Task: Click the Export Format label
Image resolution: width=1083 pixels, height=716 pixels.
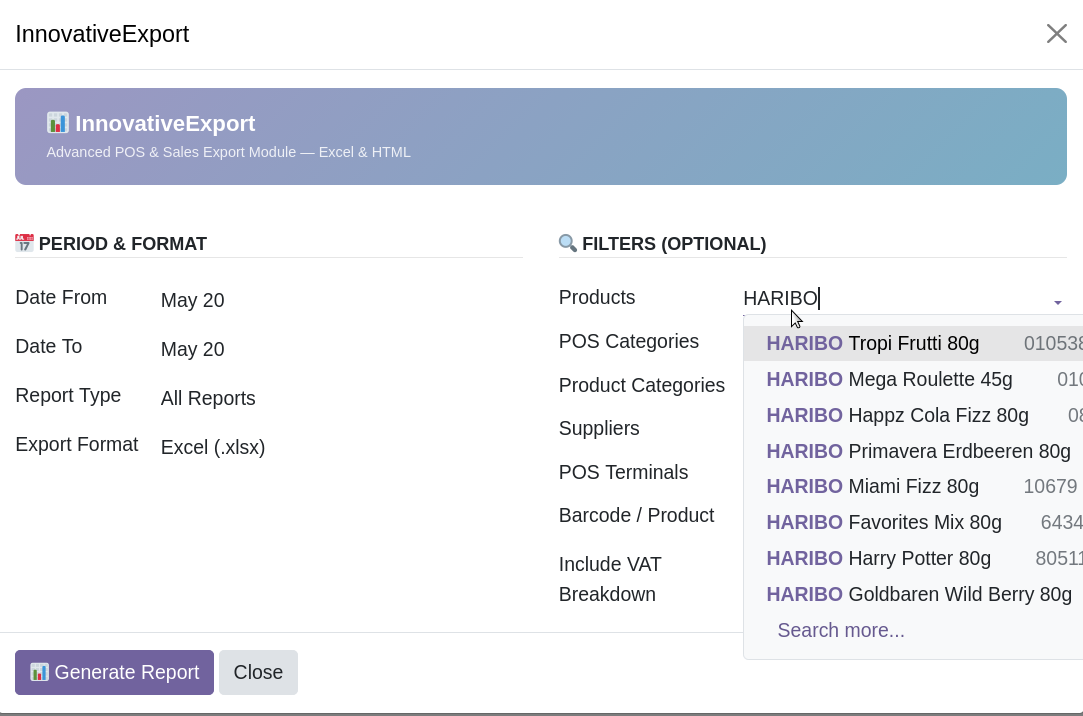Action: 77,444
